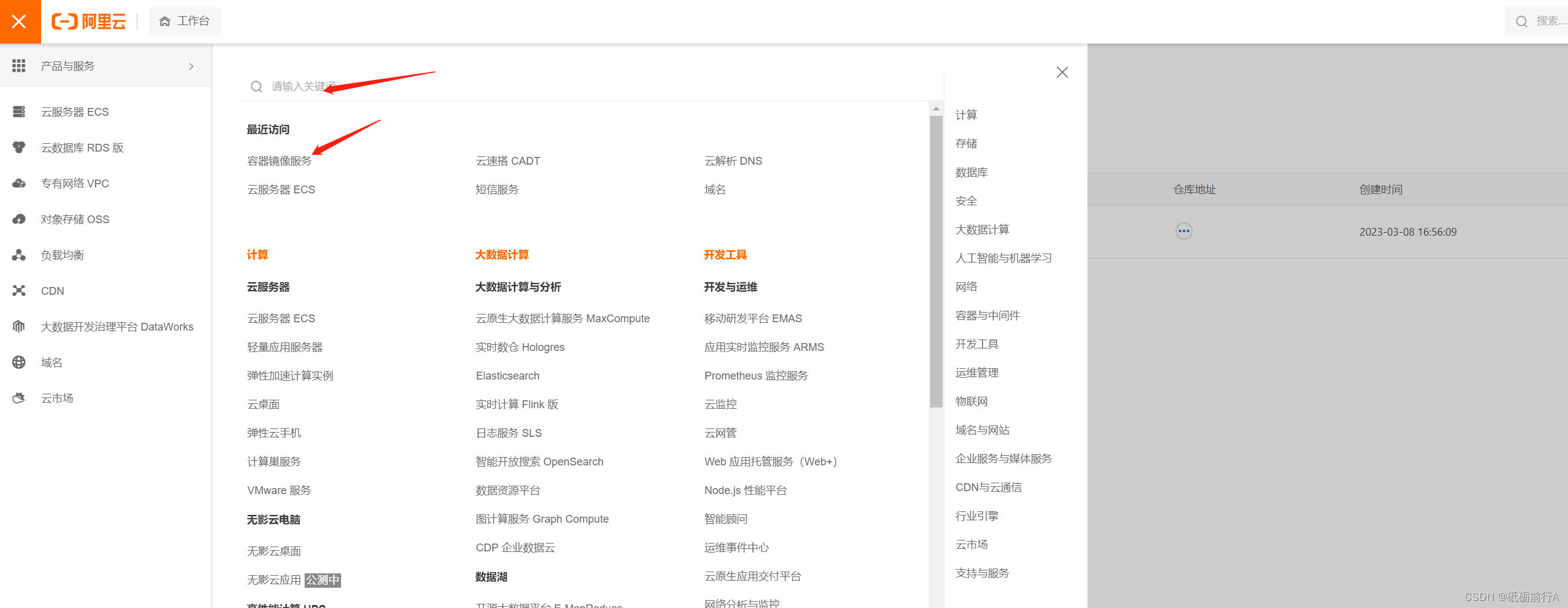The width and height of the screenshot is (1568, 608).
Task: Click the 专有网络 VPC sidebar icon
Action: point(19,183)
